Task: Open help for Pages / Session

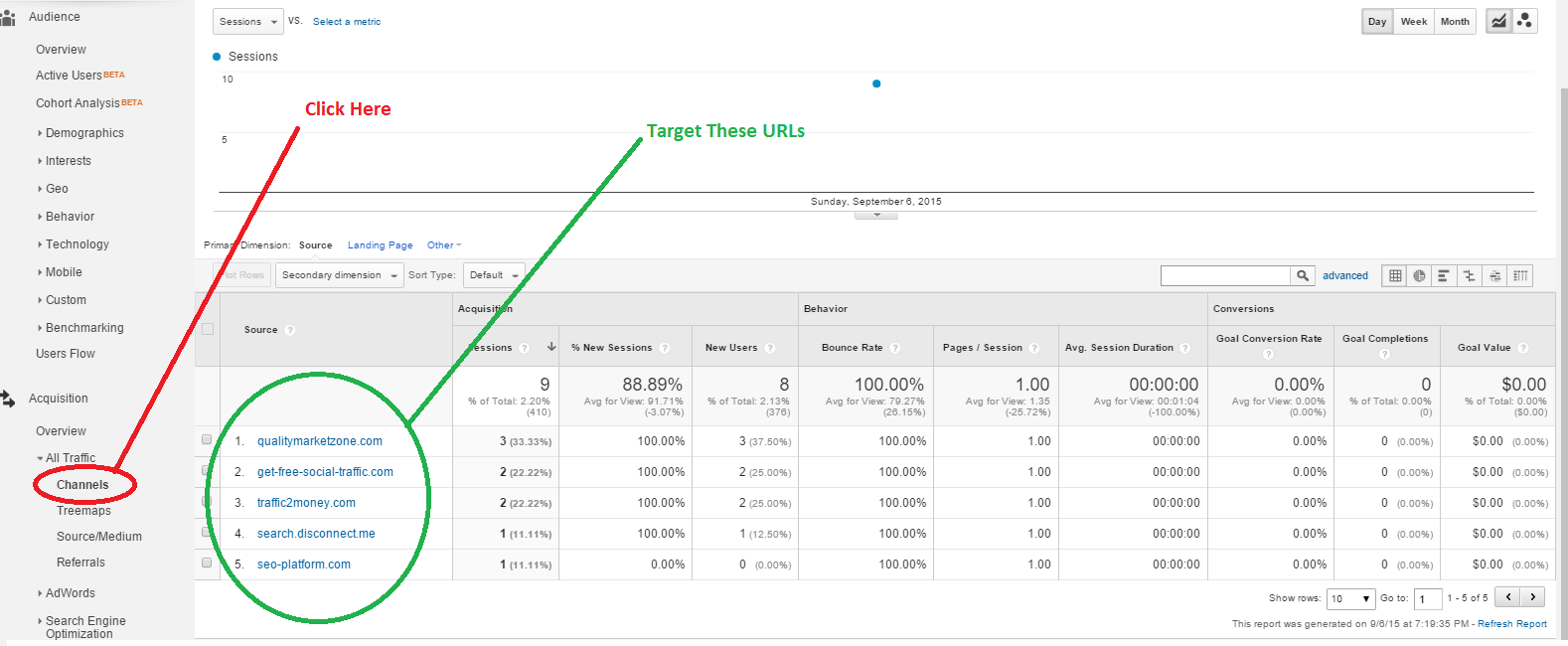Action: coord(1034,348)
